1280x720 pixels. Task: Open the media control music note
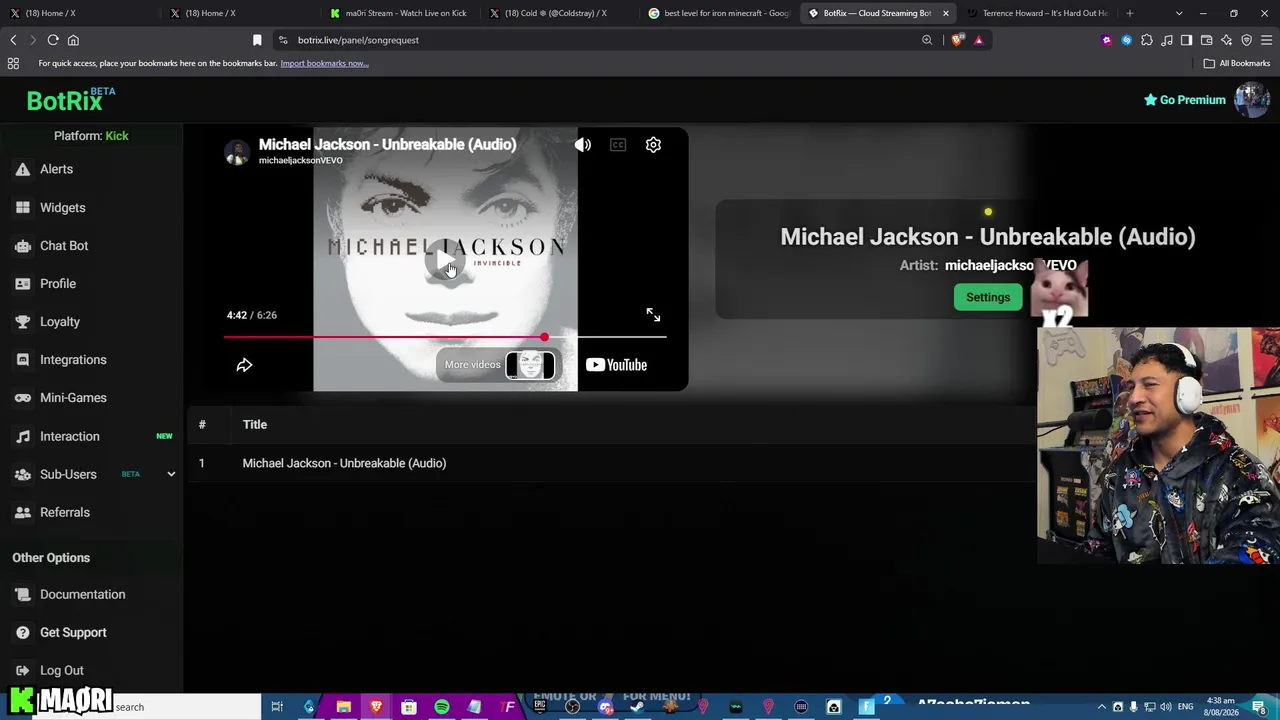click(1167, 40)
